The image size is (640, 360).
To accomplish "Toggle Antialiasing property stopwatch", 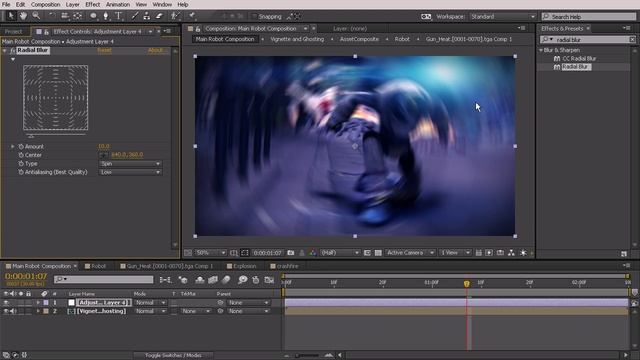I will coord(21,172).
